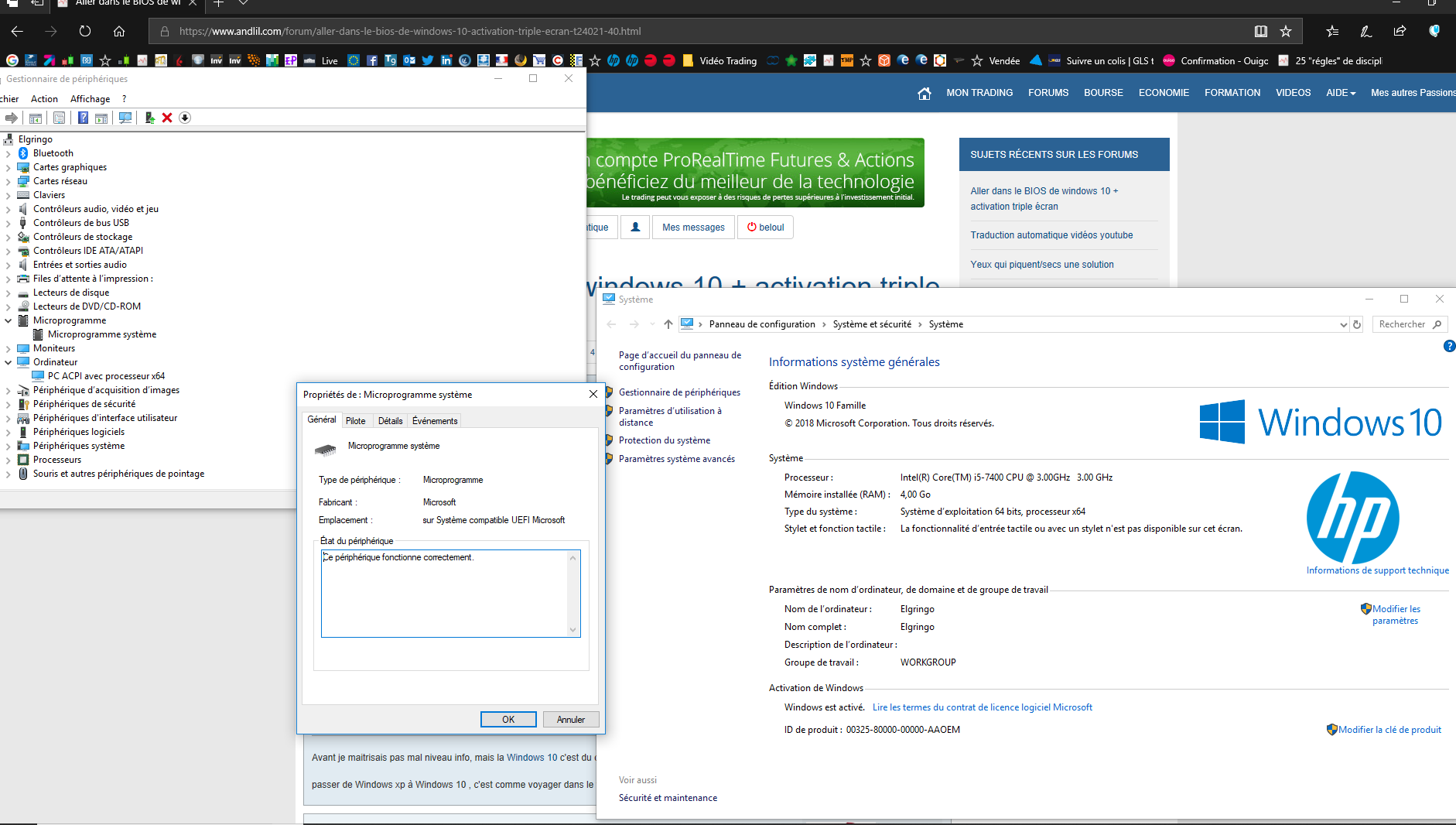
Task: Open the FORUMS site menu item
Action: coord(1048,93)
